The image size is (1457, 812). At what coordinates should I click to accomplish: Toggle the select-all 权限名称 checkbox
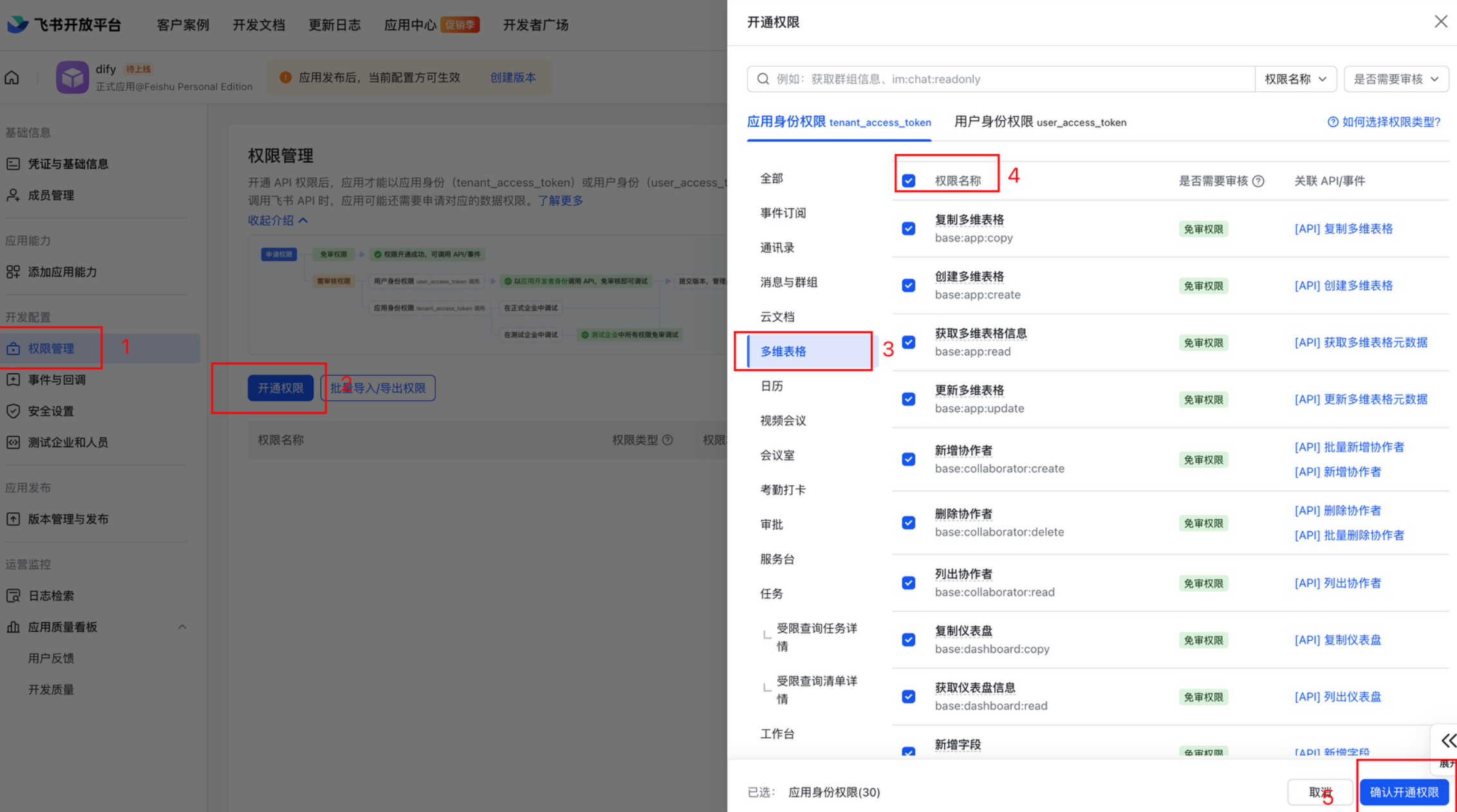(909, 181)
